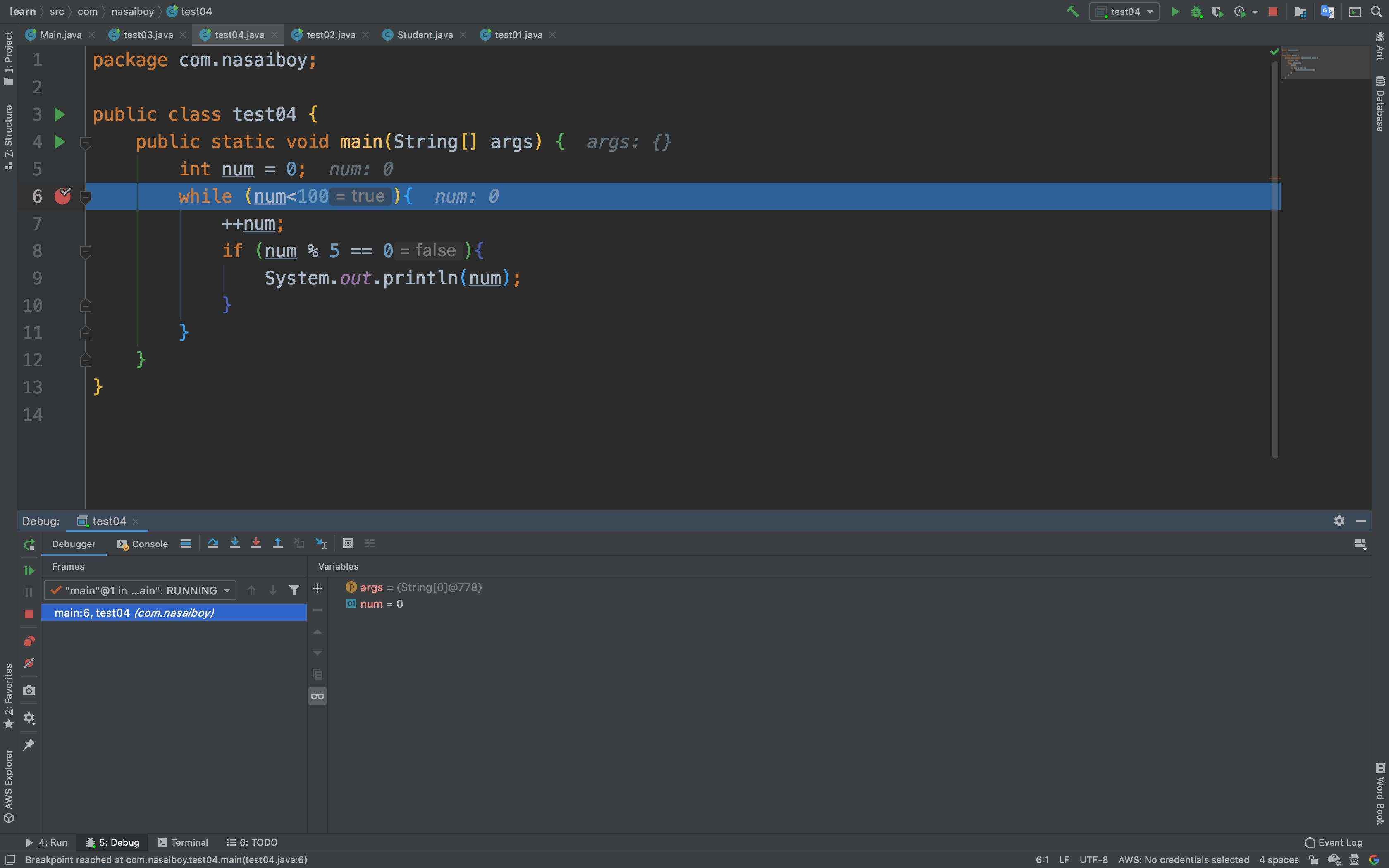The height and width of the screenshot is (868, 1389).
Task: Click the Evaluate Expression icon in debugger
Action: pos(347,544)
